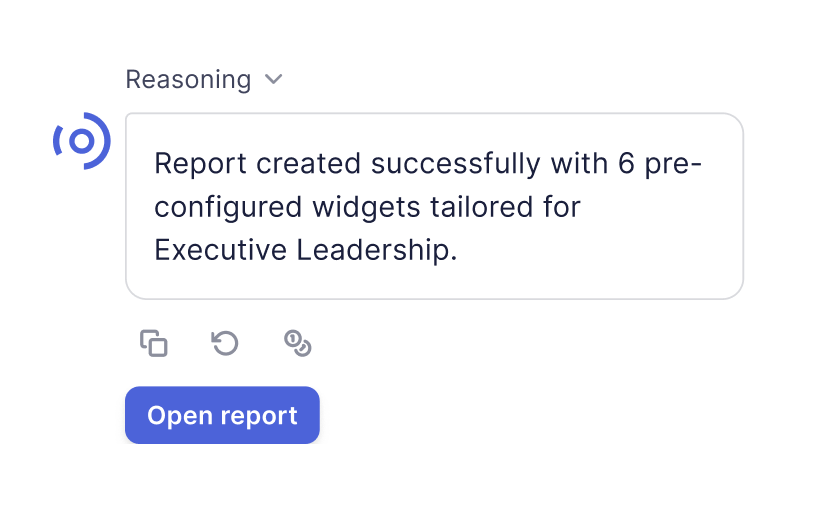Image resolution: width=837 pixels, height=525 pixels.
Task: Click the blue assistant avatar icon
Action: coord(81,141)
